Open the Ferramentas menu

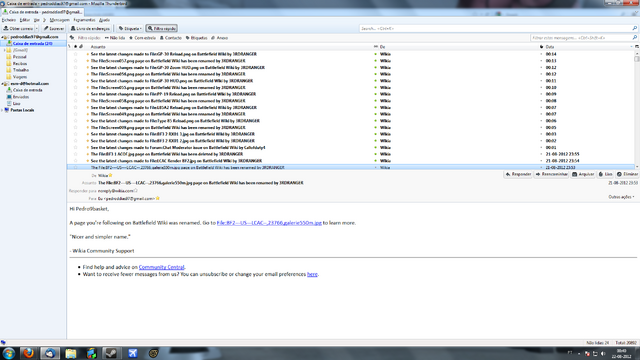(x=84, y=20)
